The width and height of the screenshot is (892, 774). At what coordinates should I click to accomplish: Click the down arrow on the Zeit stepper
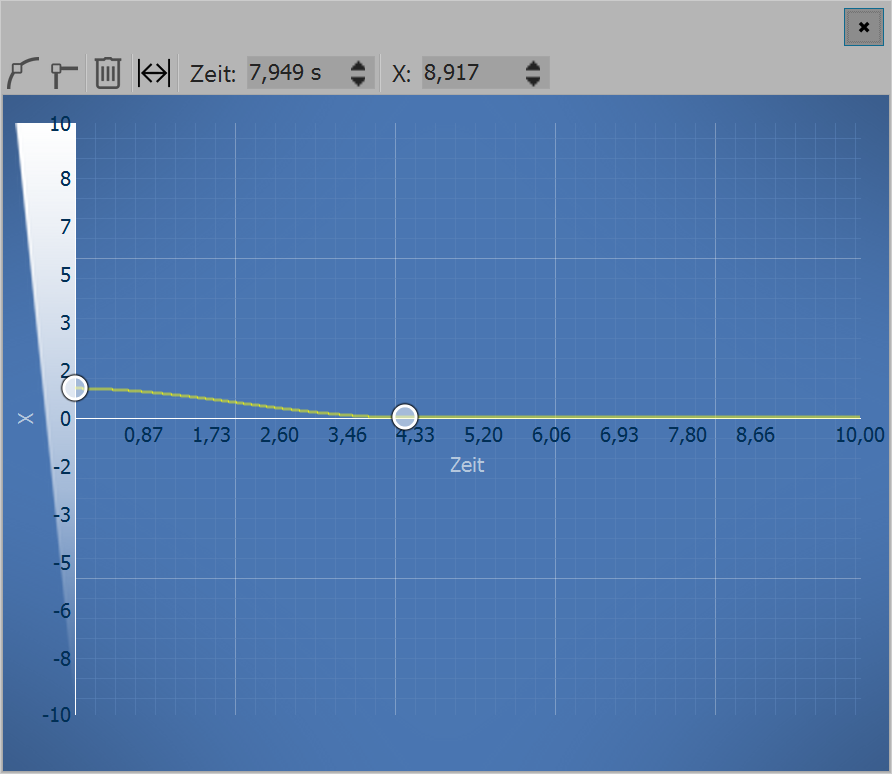pyautogui.click(x=358, y=78)
